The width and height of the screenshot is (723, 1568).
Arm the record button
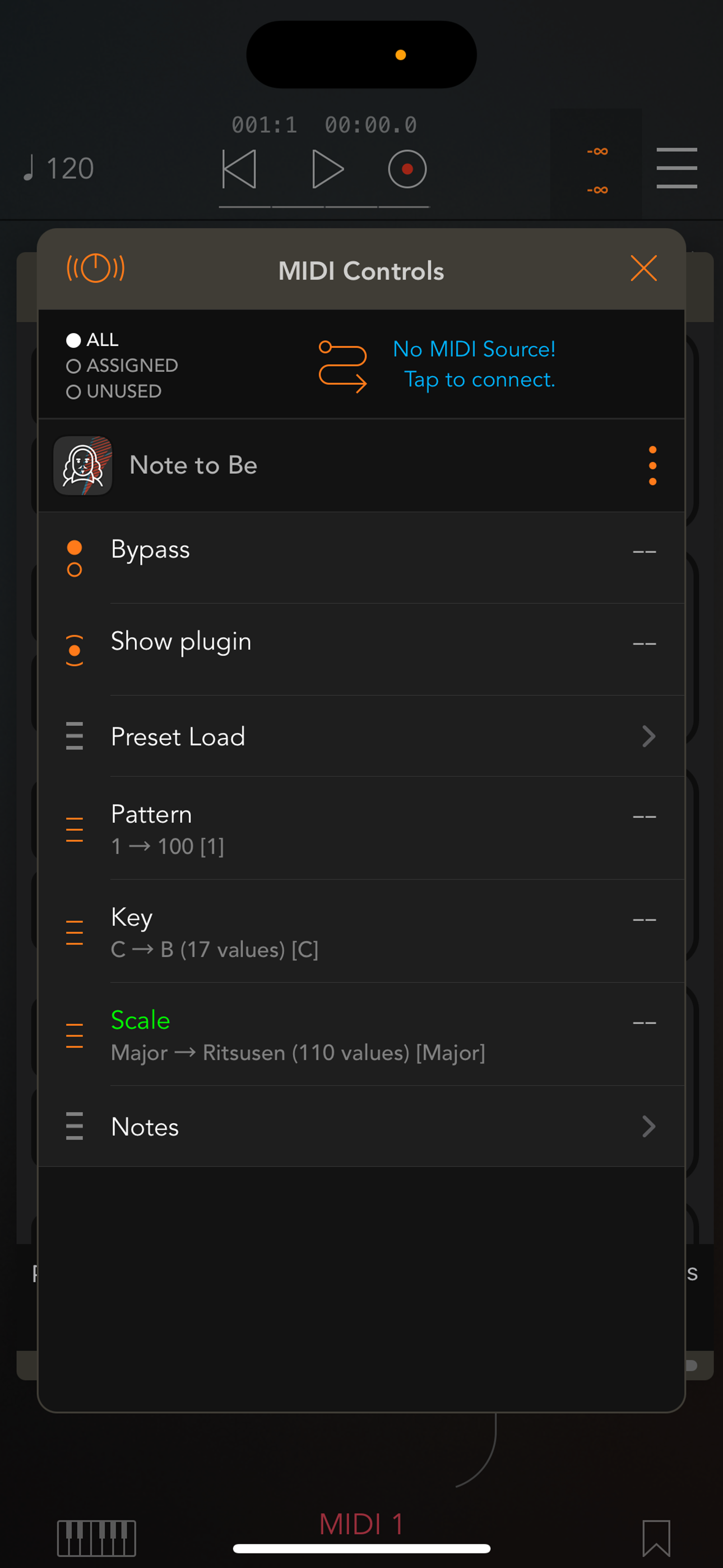point(407,169)
